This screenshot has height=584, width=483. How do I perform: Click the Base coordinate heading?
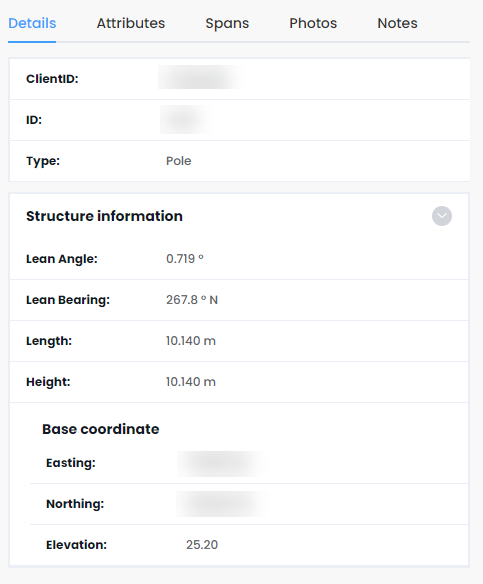coord(101,429)
